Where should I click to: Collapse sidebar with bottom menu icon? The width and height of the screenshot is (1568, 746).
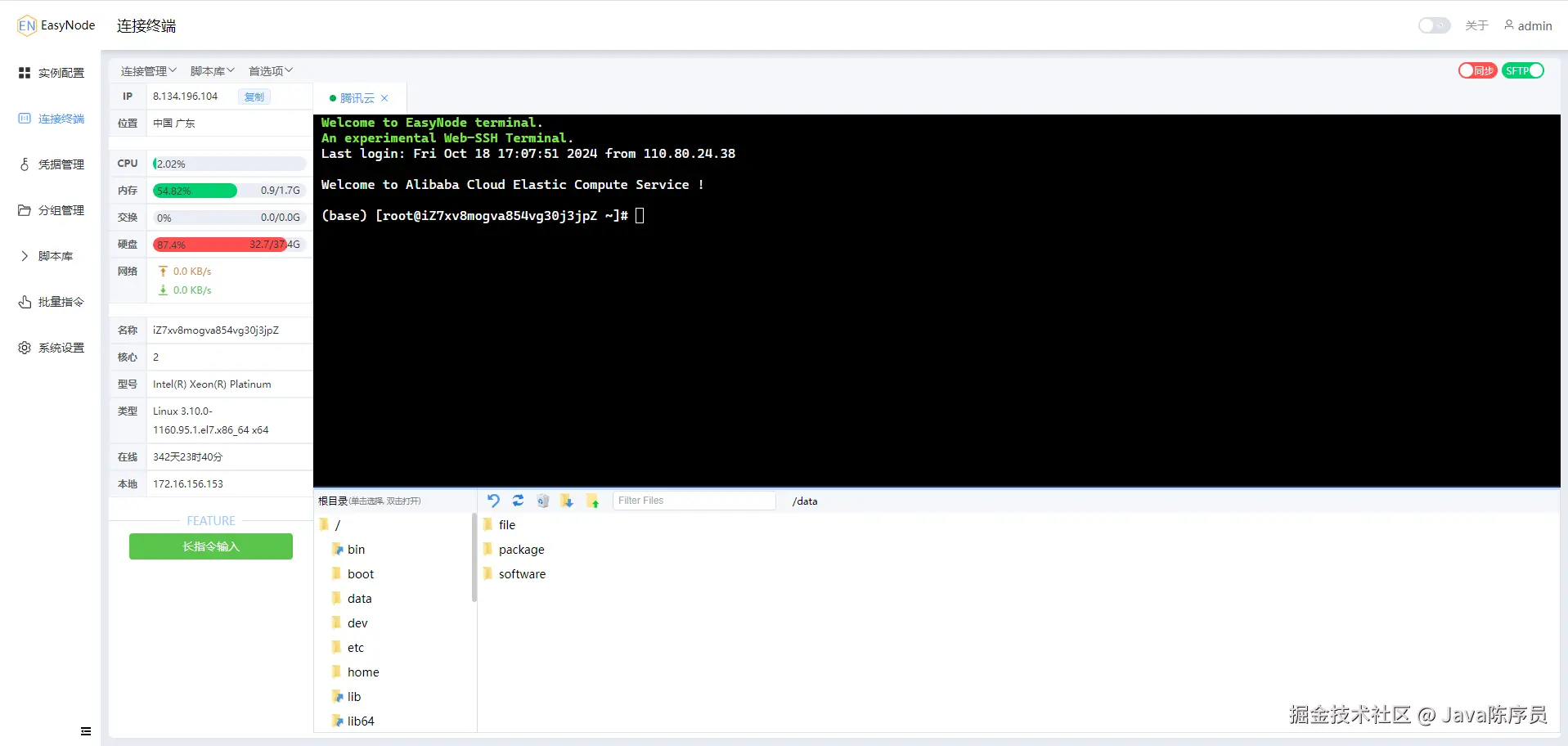pos(86,731)
